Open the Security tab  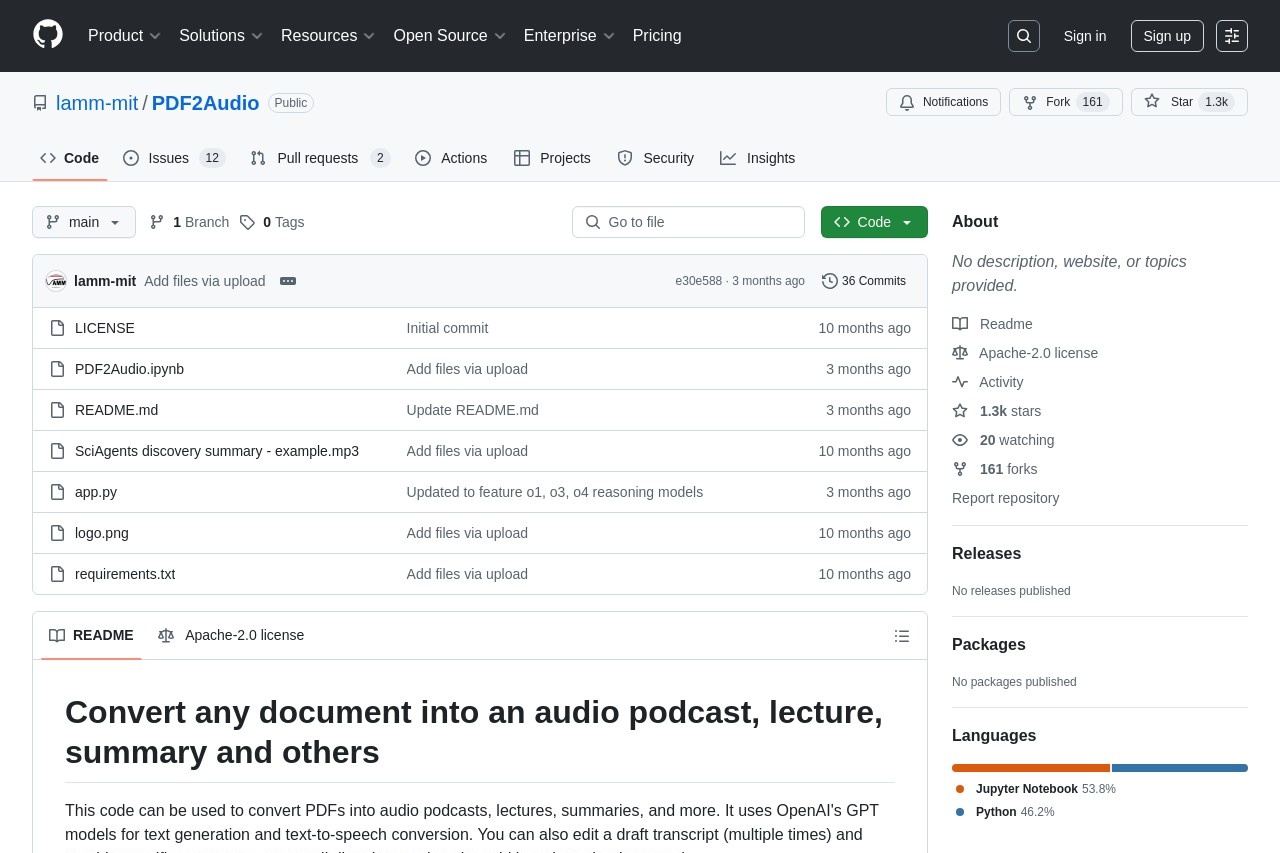[x=656, y=158]
